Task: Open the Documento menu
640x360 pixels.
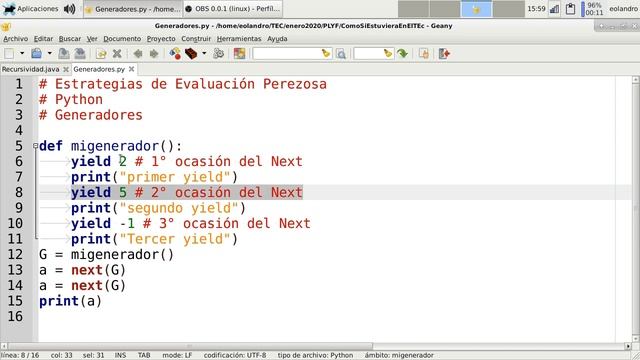Action: pyautogui.click(x=122, y=39)
